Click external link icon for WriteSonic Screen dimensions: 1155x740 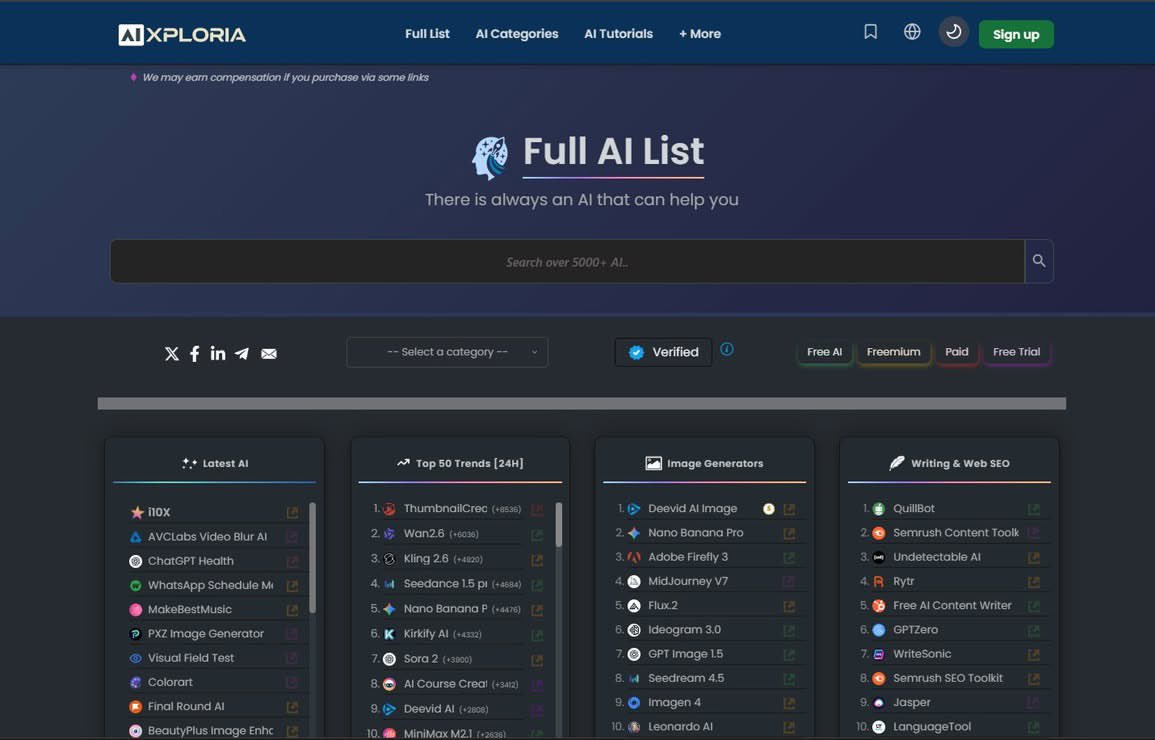[1033, 655]
